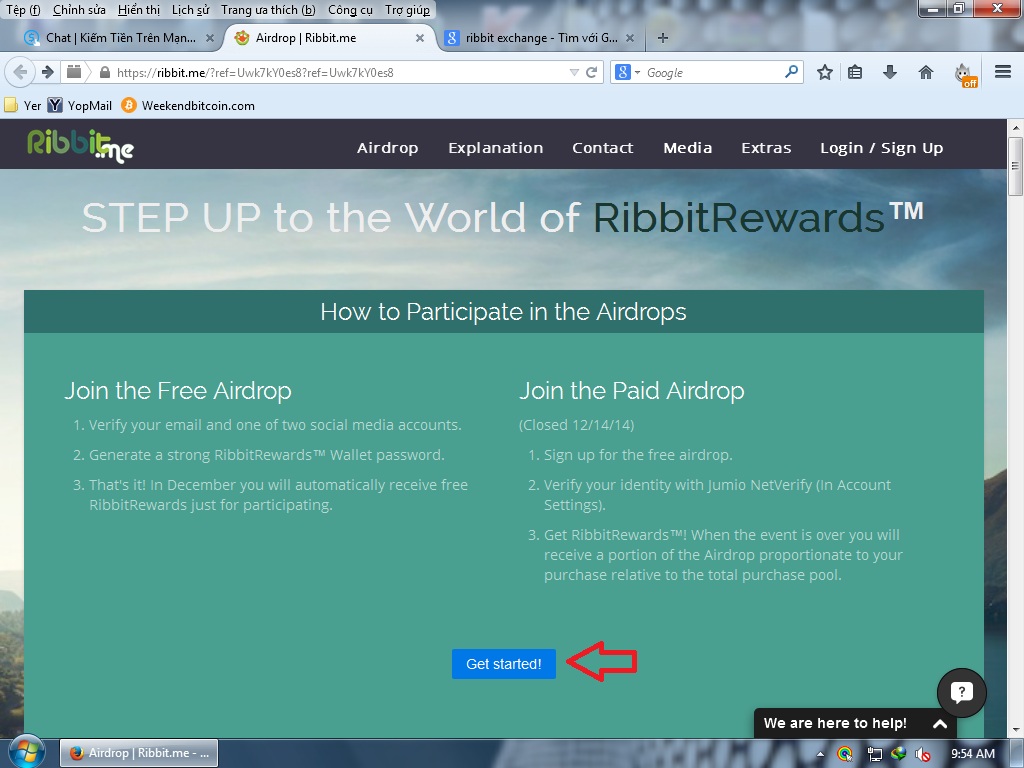Viewport: 1024px width, 768px height.
Task: Click Login / Sign Up
Action: click(x=882, y=148)
